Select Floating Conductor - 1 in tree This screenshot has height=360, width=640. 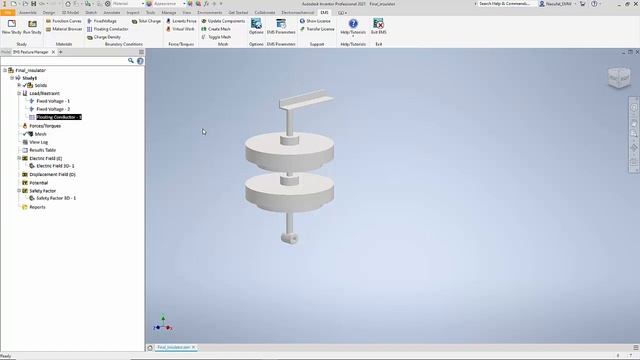(x=59, y=117)
